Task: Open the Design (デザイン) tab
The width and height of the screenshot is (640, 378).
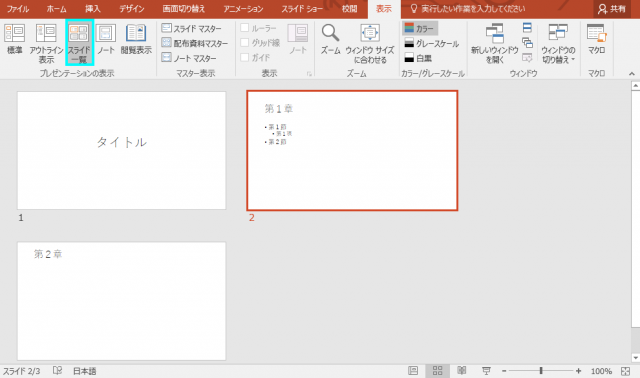Action: [131, 9]
